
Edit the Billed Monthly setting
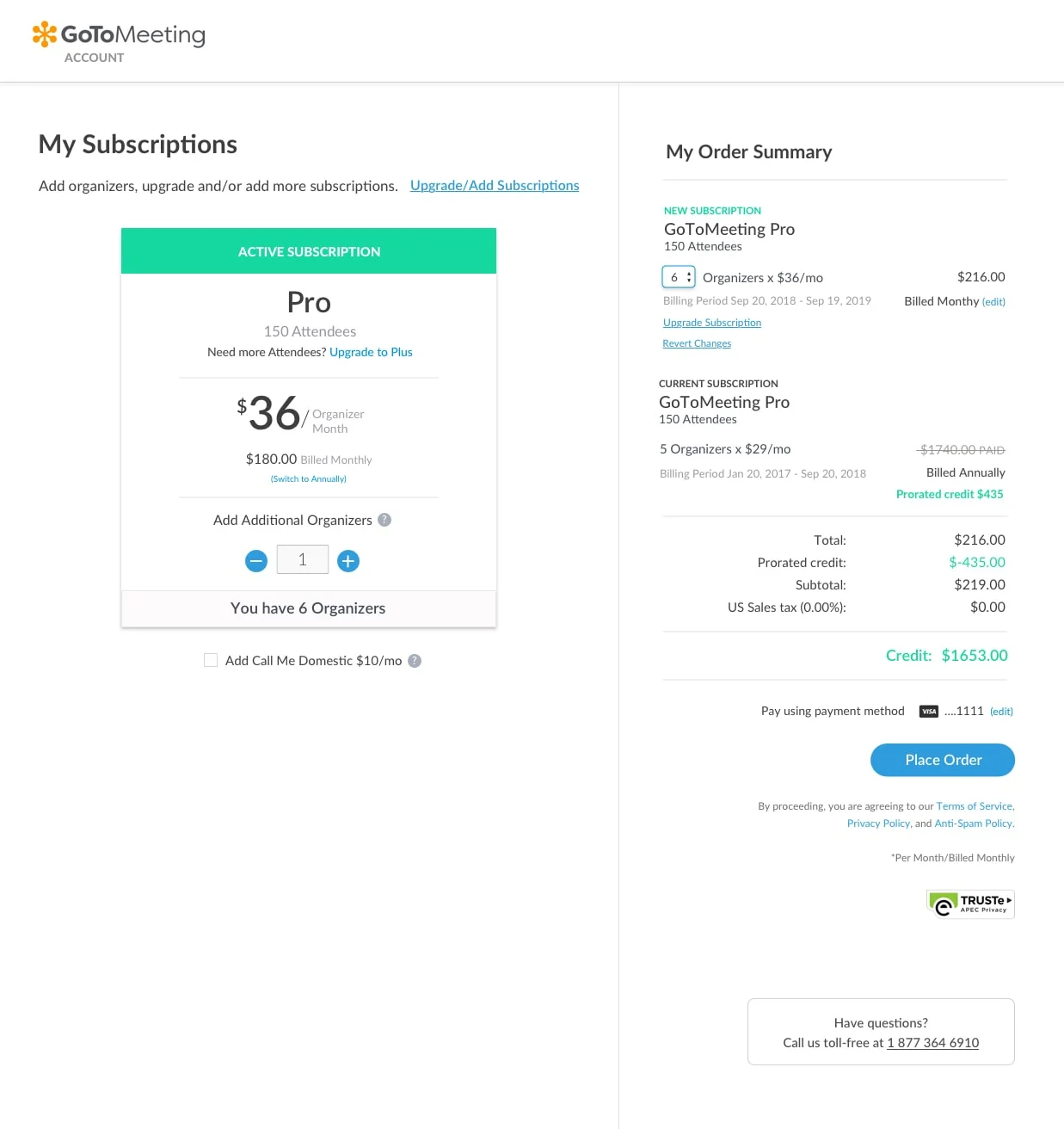[x=993, y=302]
